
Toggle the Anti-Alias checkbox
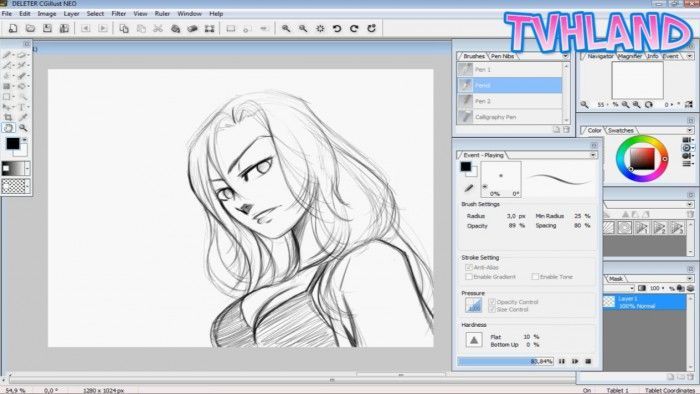pyautogui.click(x=469, y=267)
